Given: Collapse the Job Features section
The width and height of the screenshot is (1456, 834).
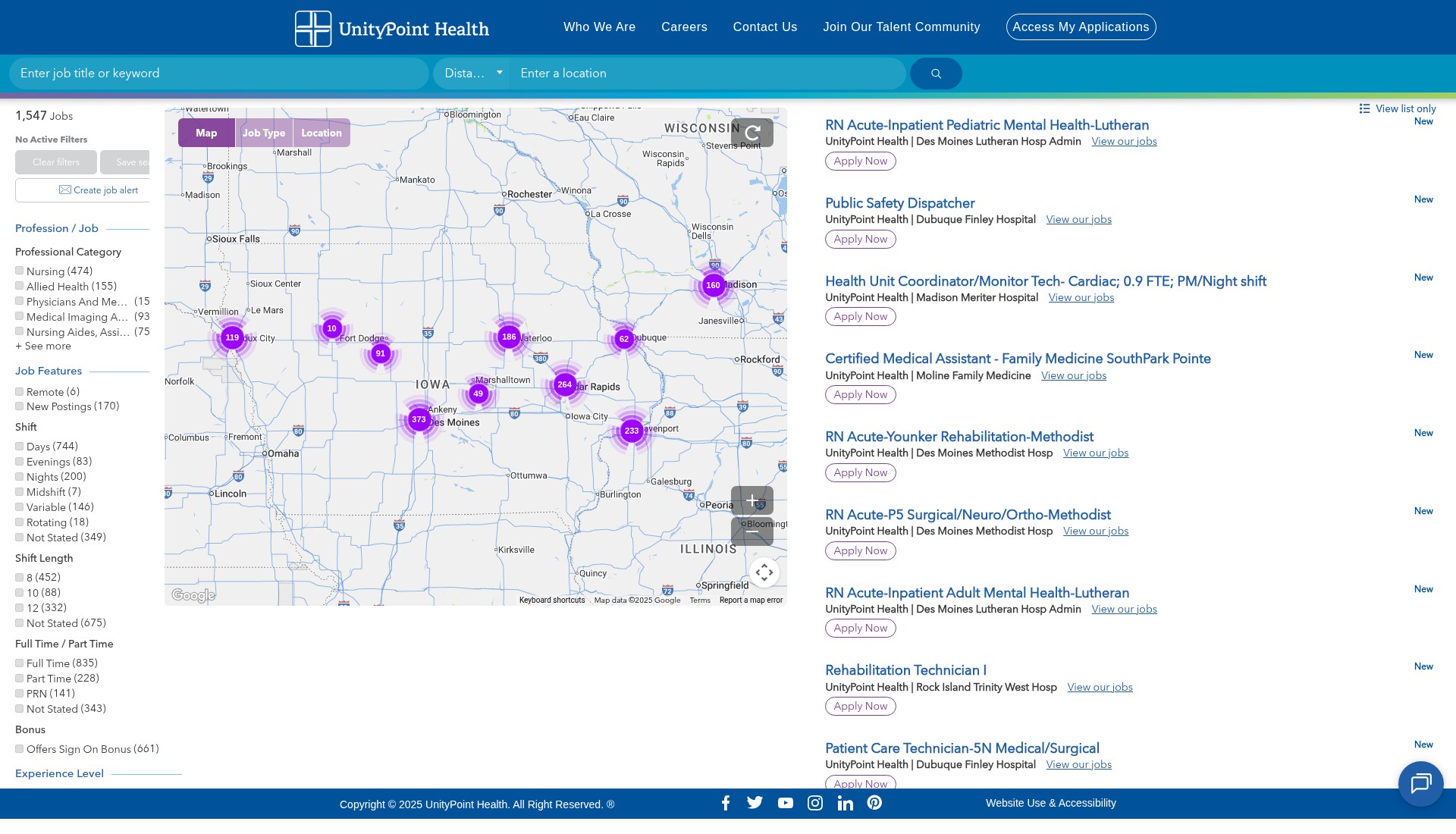Looking at the screenshot, I should (49, 371).
